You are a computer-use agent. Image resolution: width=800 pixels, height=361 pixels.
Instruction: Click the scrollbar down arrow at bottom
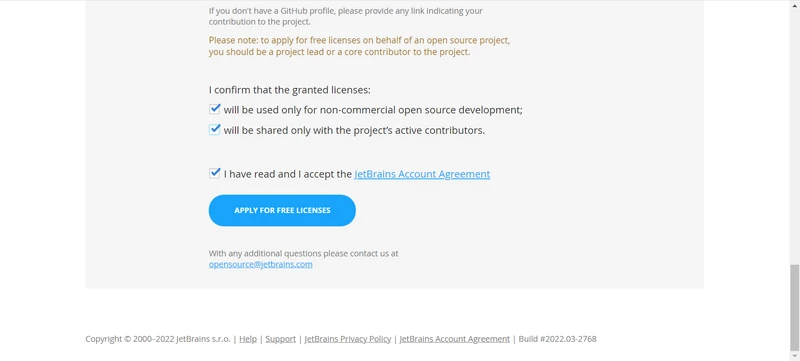794,356
